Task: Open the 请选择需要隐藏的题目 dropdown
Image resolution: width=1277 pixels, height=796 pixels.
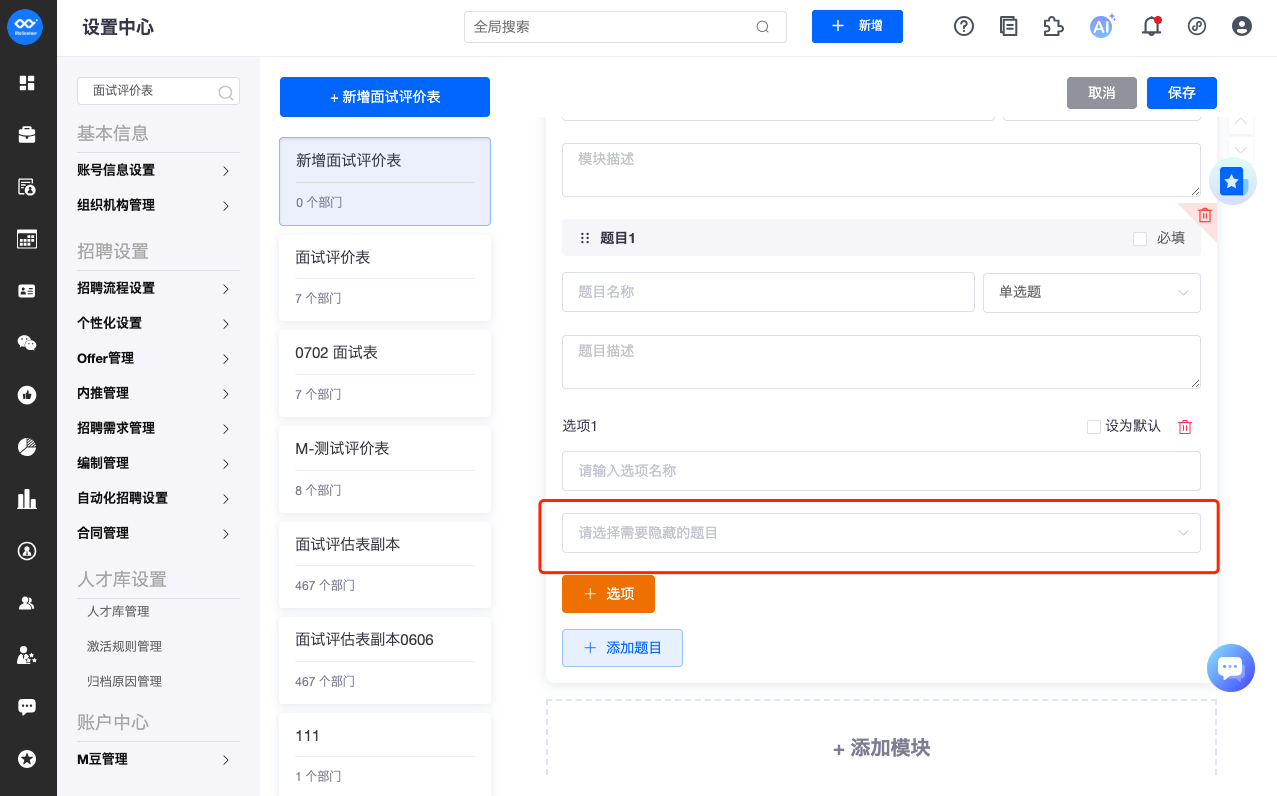Action: coord(881,533)
